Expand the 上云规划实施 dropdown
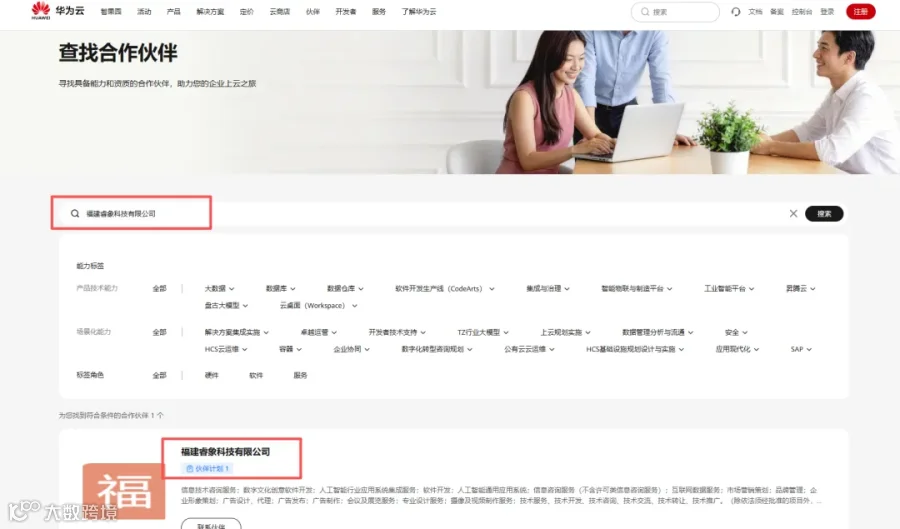Image resolution: width=900 pixels, height=529 pixels. coord(565,332)
